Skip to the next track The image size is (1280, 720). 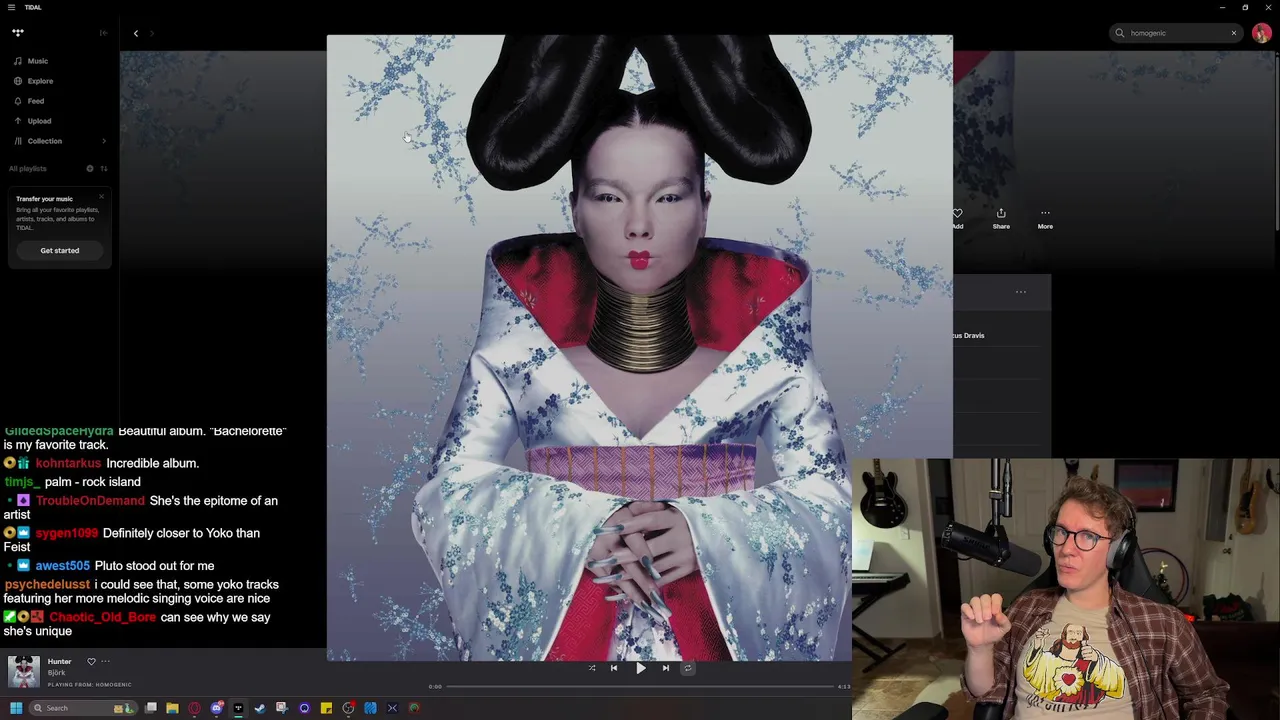[666, 668]
